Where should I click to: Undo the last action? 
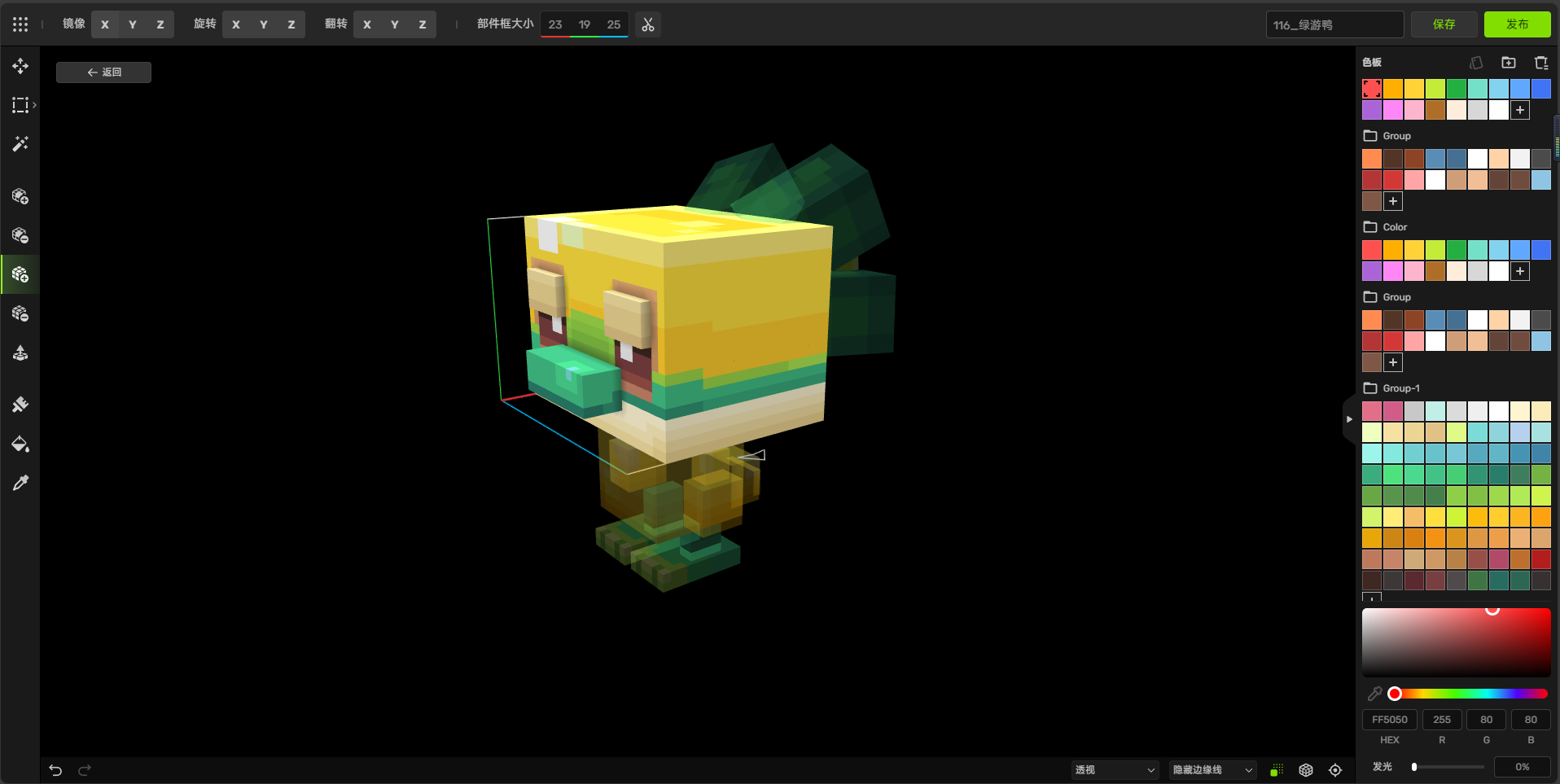[55, 770]
